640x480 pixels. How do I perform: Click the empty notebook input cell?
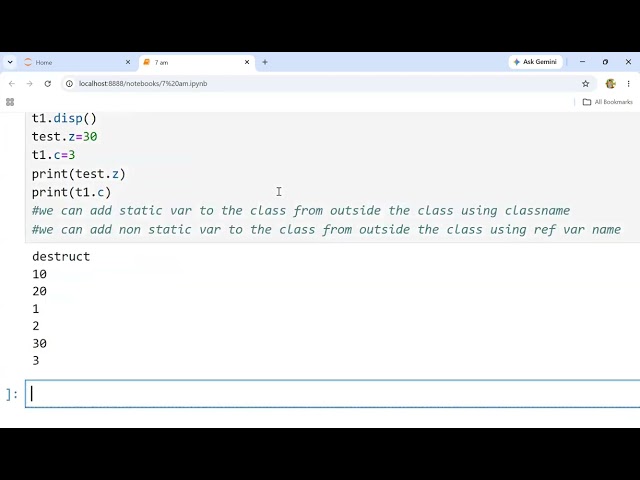[x=333, y=394]
